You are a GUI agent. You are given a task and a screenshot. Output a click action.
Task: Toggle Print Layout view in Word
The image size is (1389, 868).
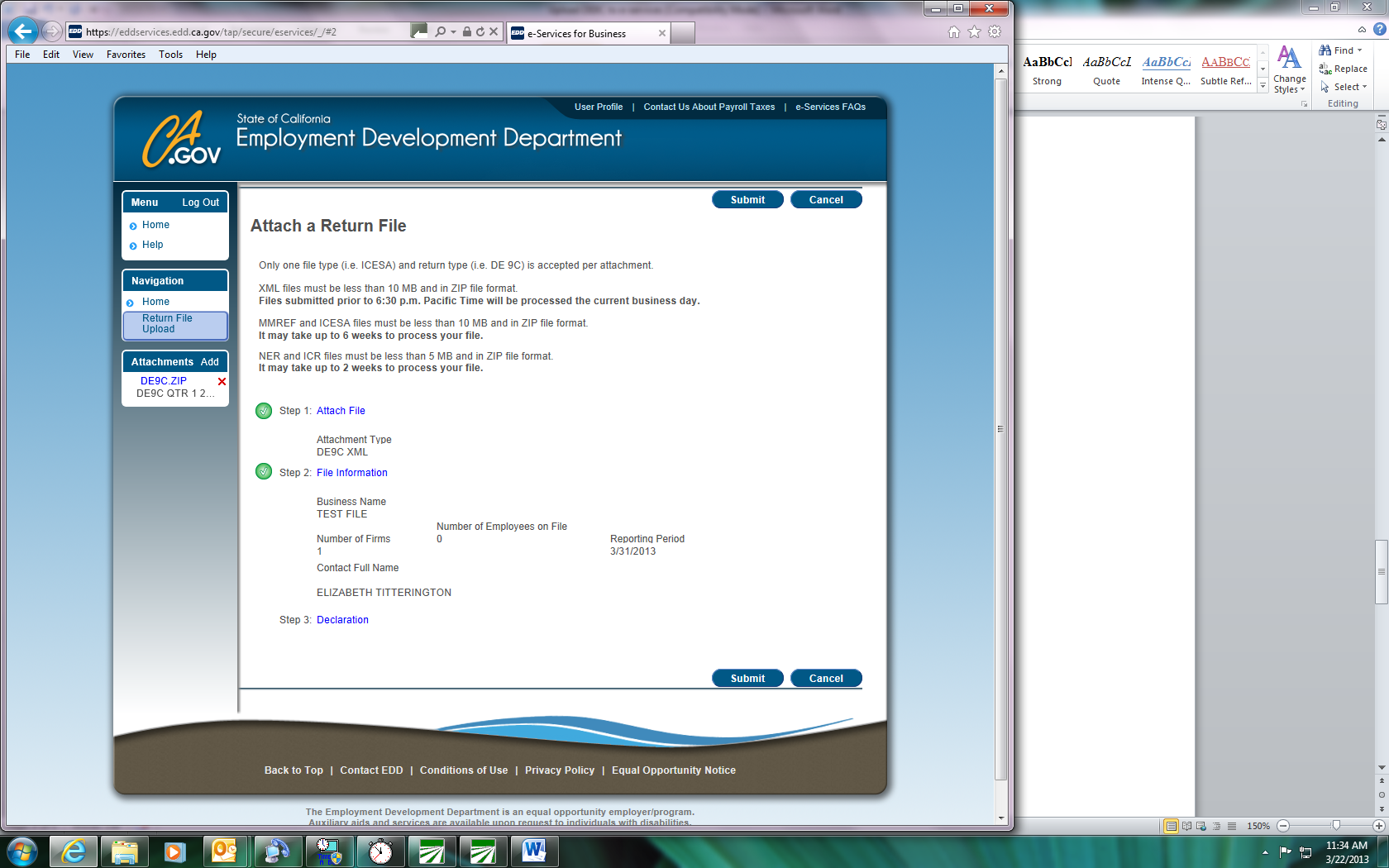tap(1172, 826)
